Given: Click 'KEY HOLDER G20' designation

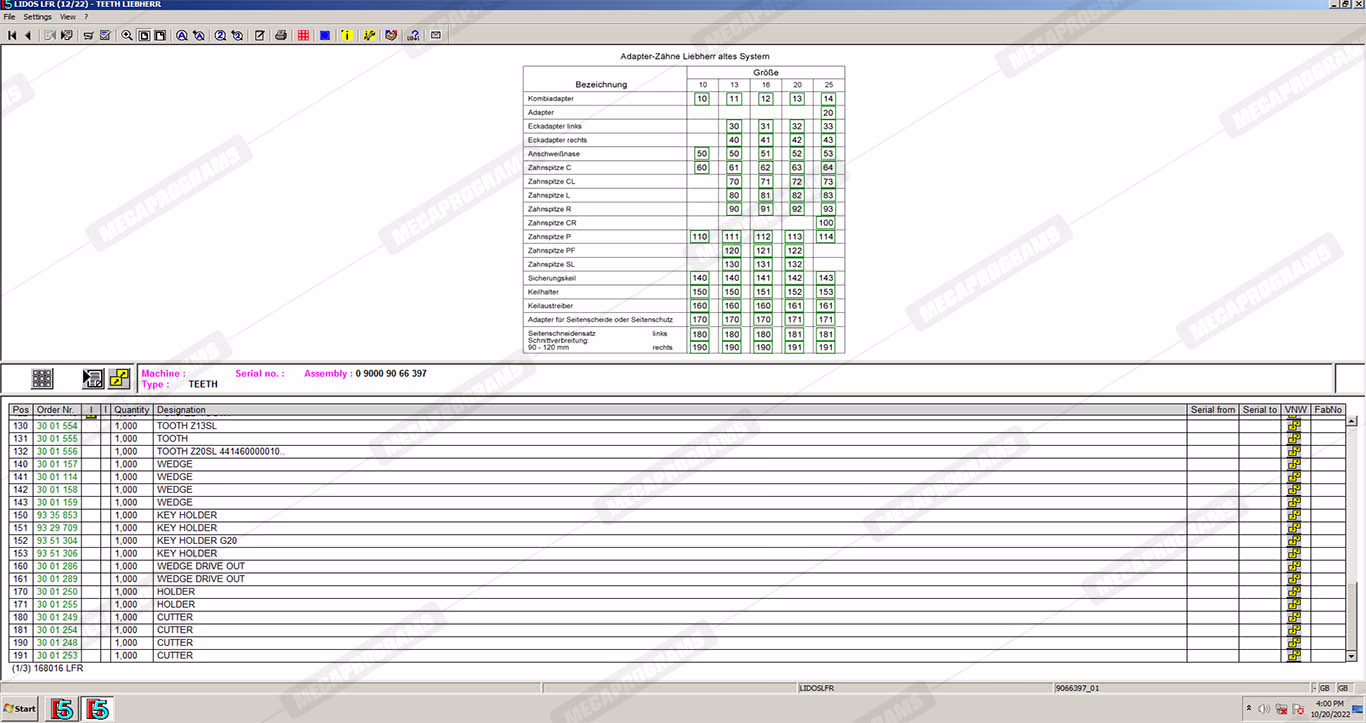Looking at the screenshot, I should pos(196,541).
